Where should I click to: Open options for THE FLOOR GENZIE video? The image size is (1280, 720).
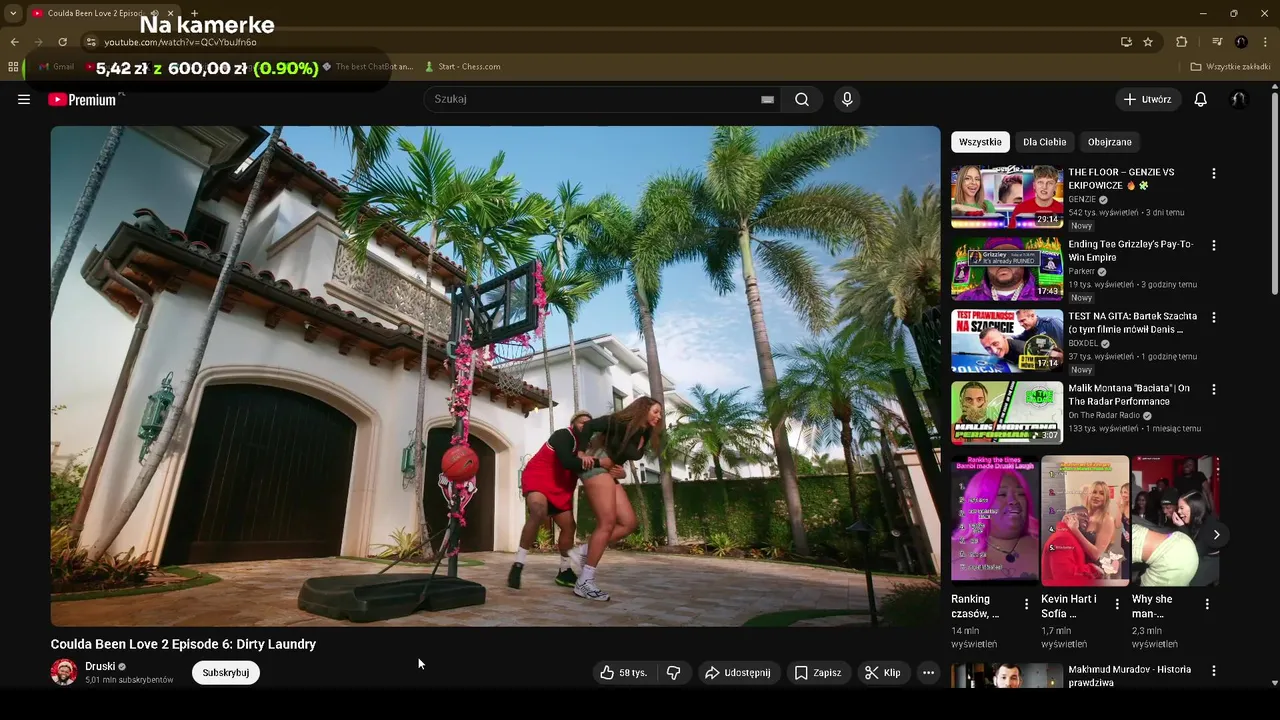1214,173
